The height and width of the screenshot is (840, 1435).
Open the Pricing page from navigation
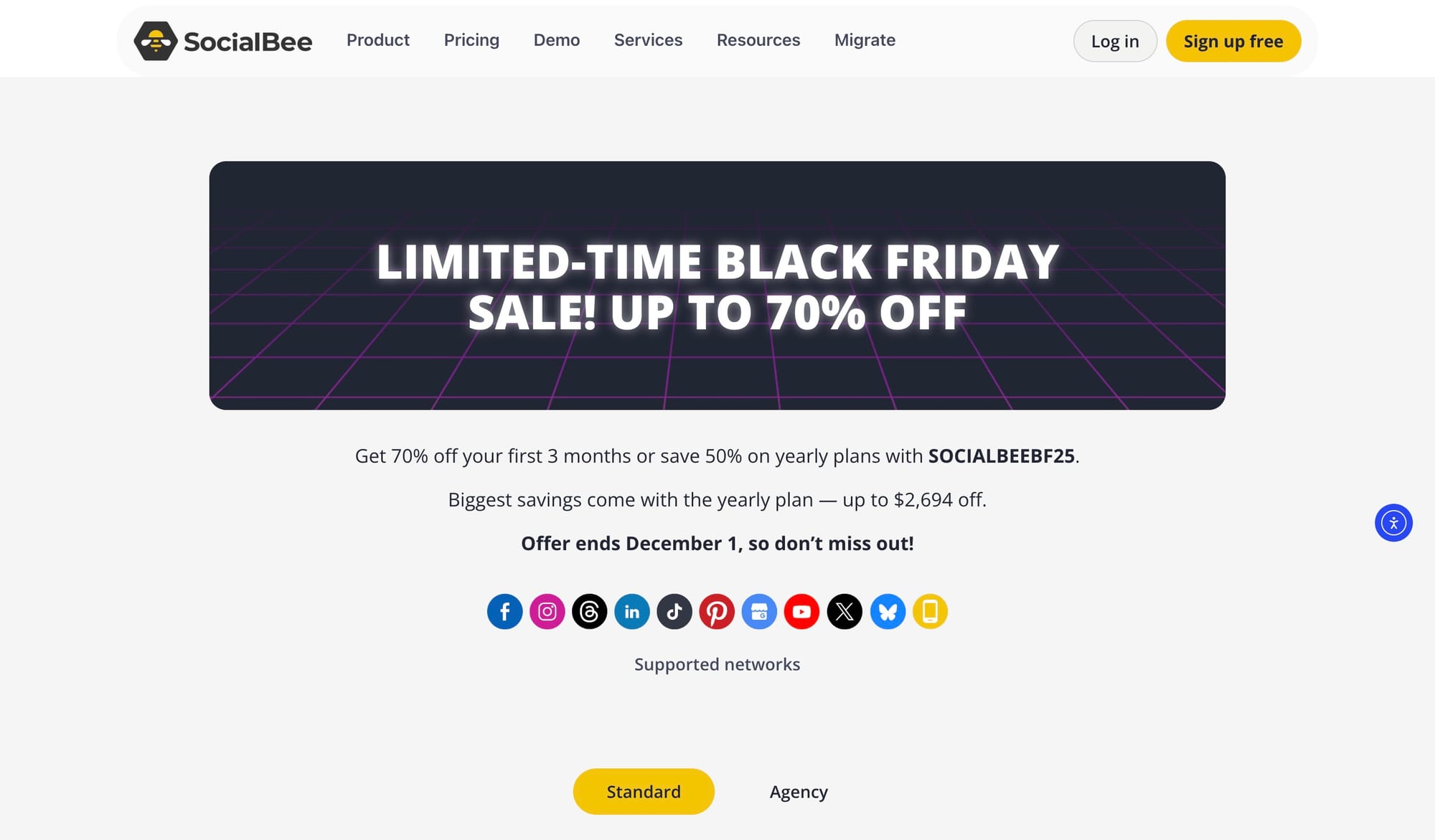471,40
